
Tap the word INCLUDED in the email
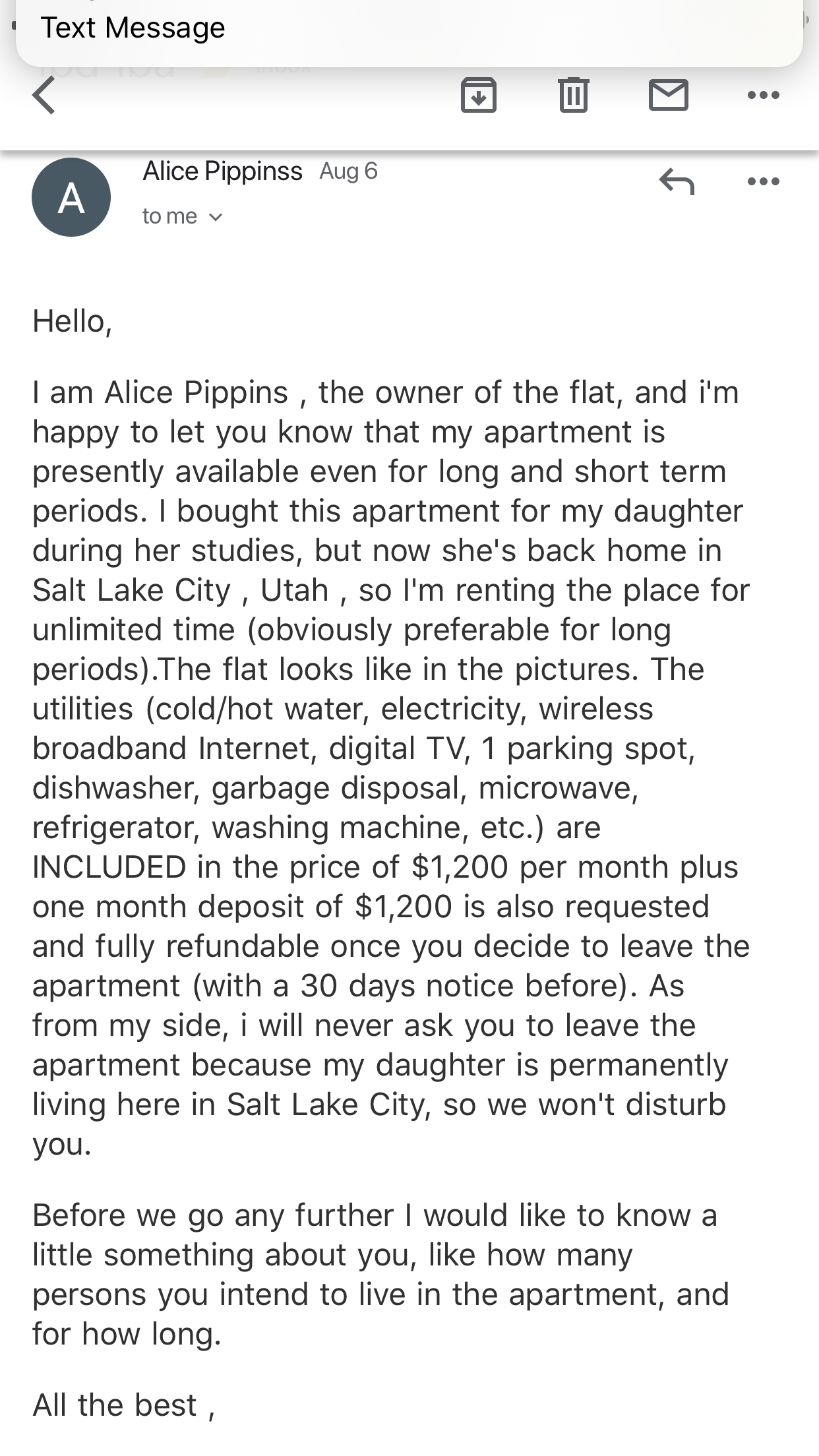click(109, 867)
